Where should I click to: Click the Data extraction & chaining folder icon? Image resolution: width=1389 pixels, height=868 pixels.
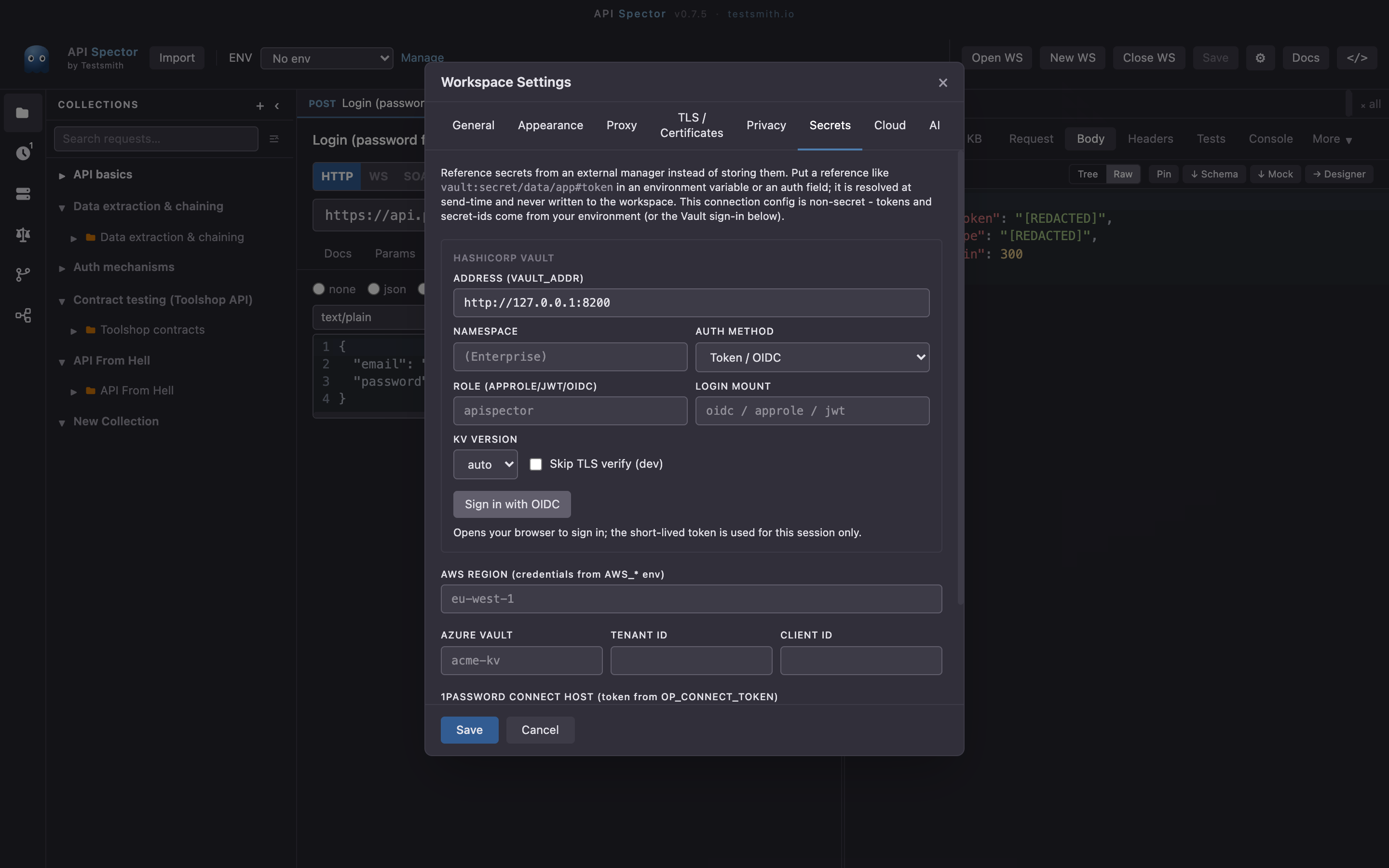click(x=90, y=237)
